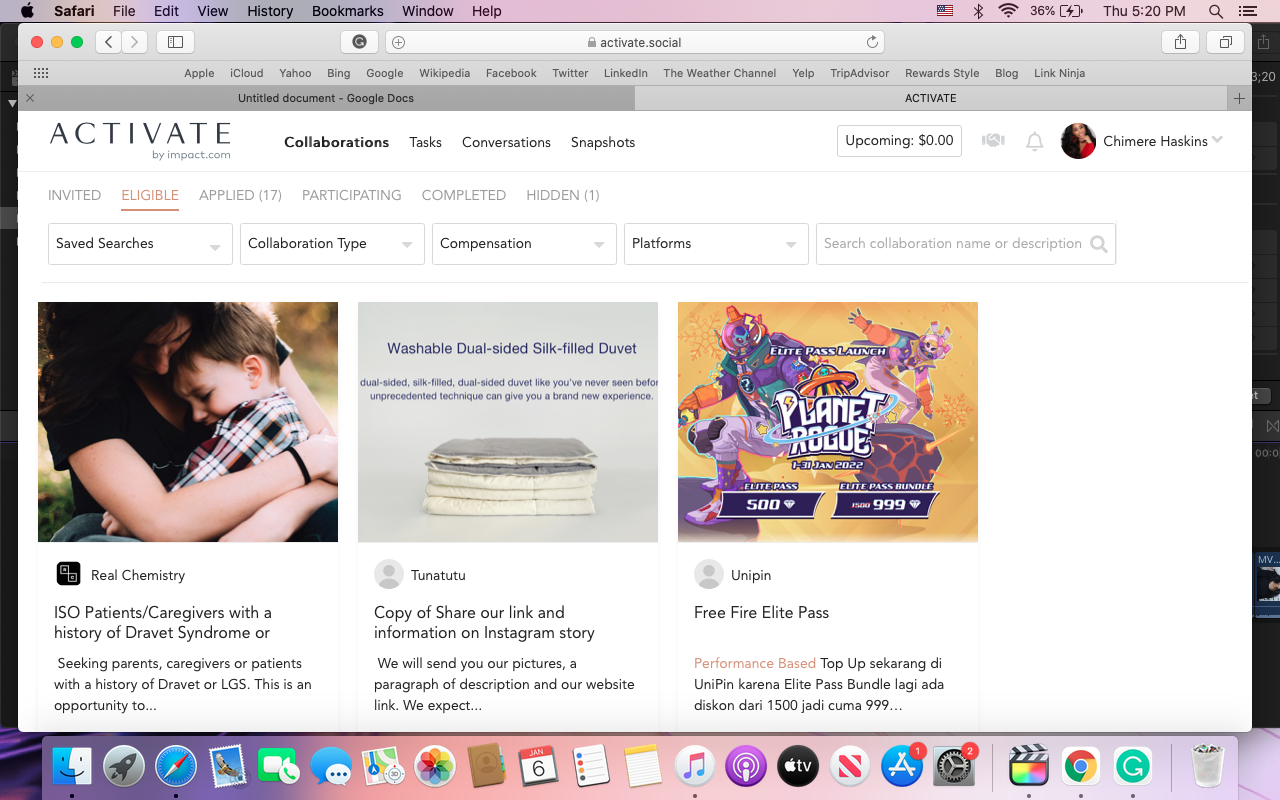Click the Tunatutu brand avatar
Image resolution: width=1280 pixels, height=800 pixels.
[389, 574]
